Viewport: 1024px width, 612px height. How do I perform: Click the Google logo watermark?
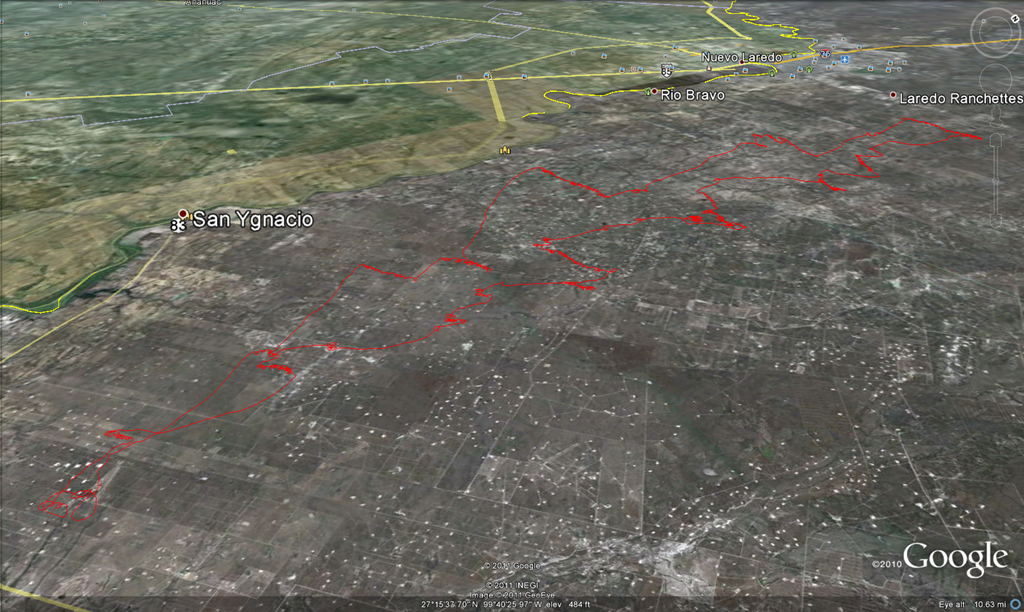(x=954, y=558)
